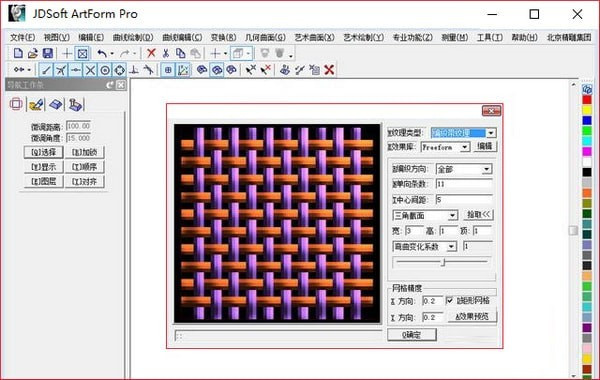Click the 2D shape navigation panel icon
The height and width of the screenshot is (380, 600).
point(16,104)
